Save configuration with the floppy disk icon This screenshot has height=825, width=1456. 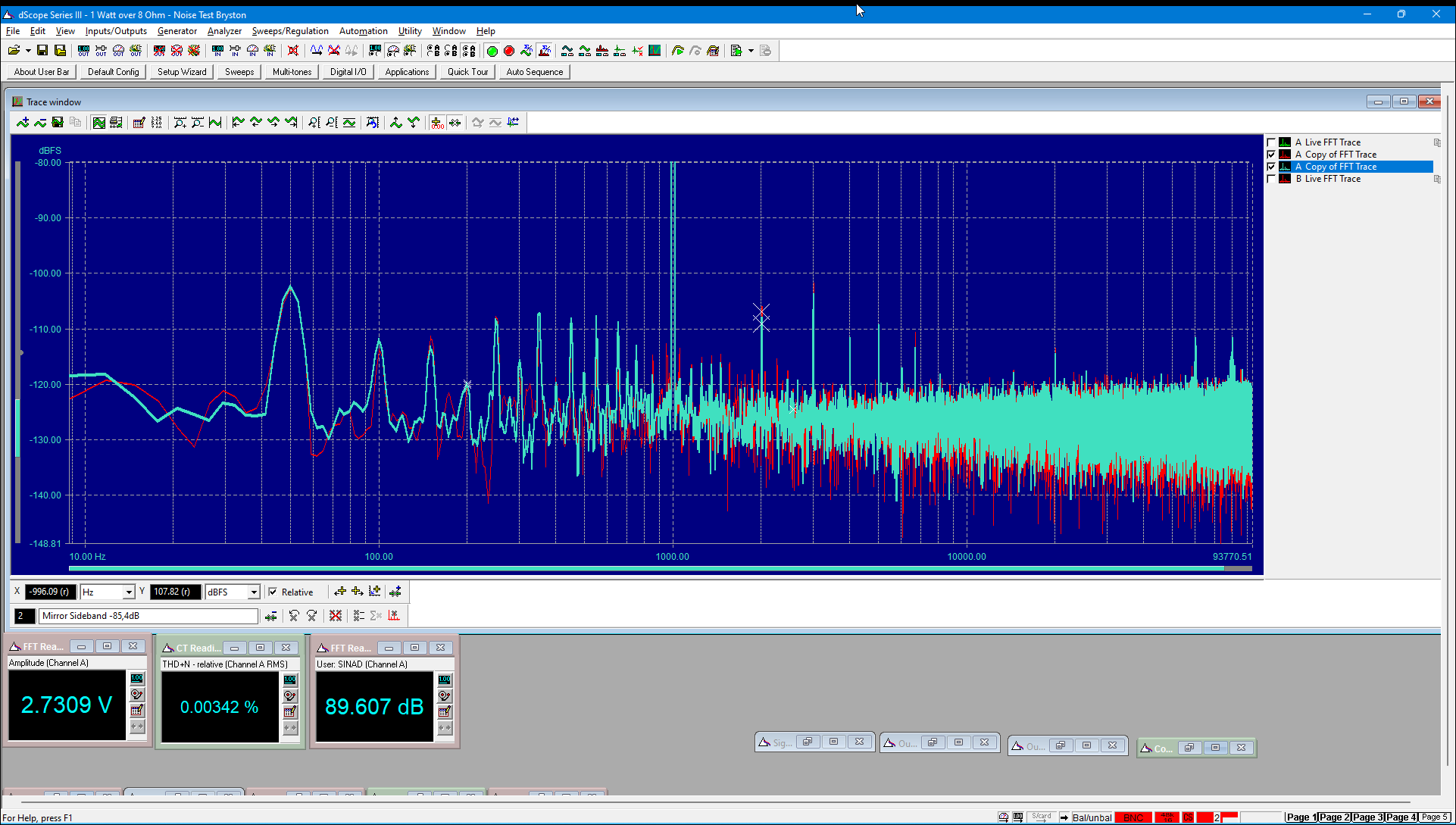pyautogui.click(x=42, y=51)
